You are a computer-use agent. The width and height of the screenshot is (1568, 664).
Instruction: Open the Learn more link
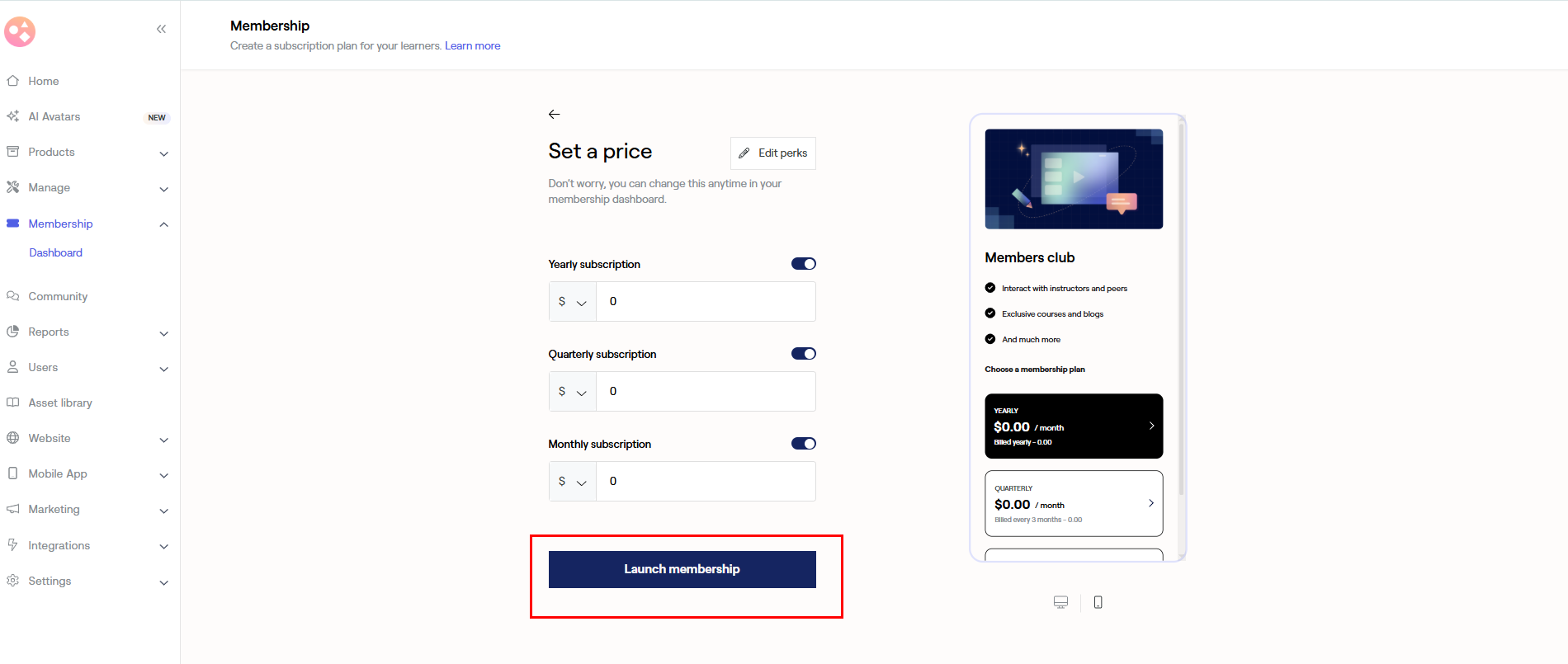(x=473, y=46)
